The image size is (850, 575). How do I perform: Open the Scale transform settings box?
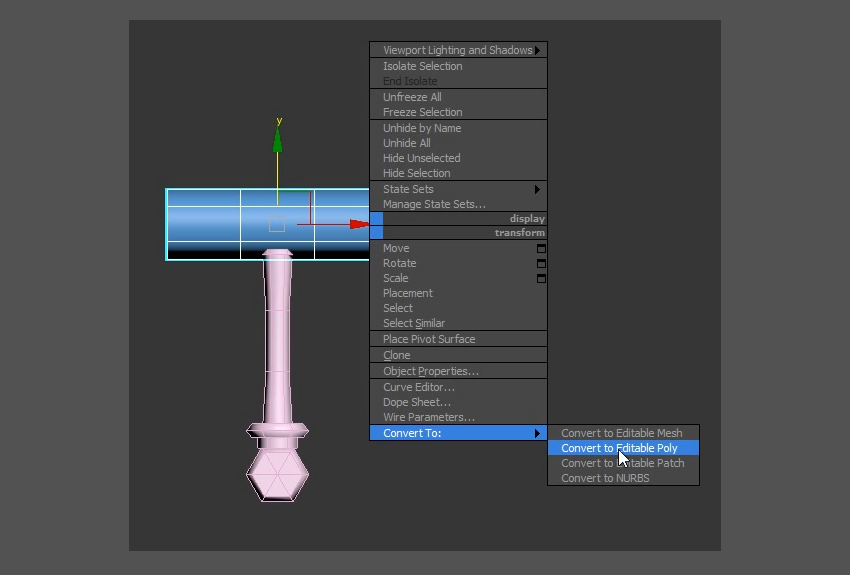541,279
